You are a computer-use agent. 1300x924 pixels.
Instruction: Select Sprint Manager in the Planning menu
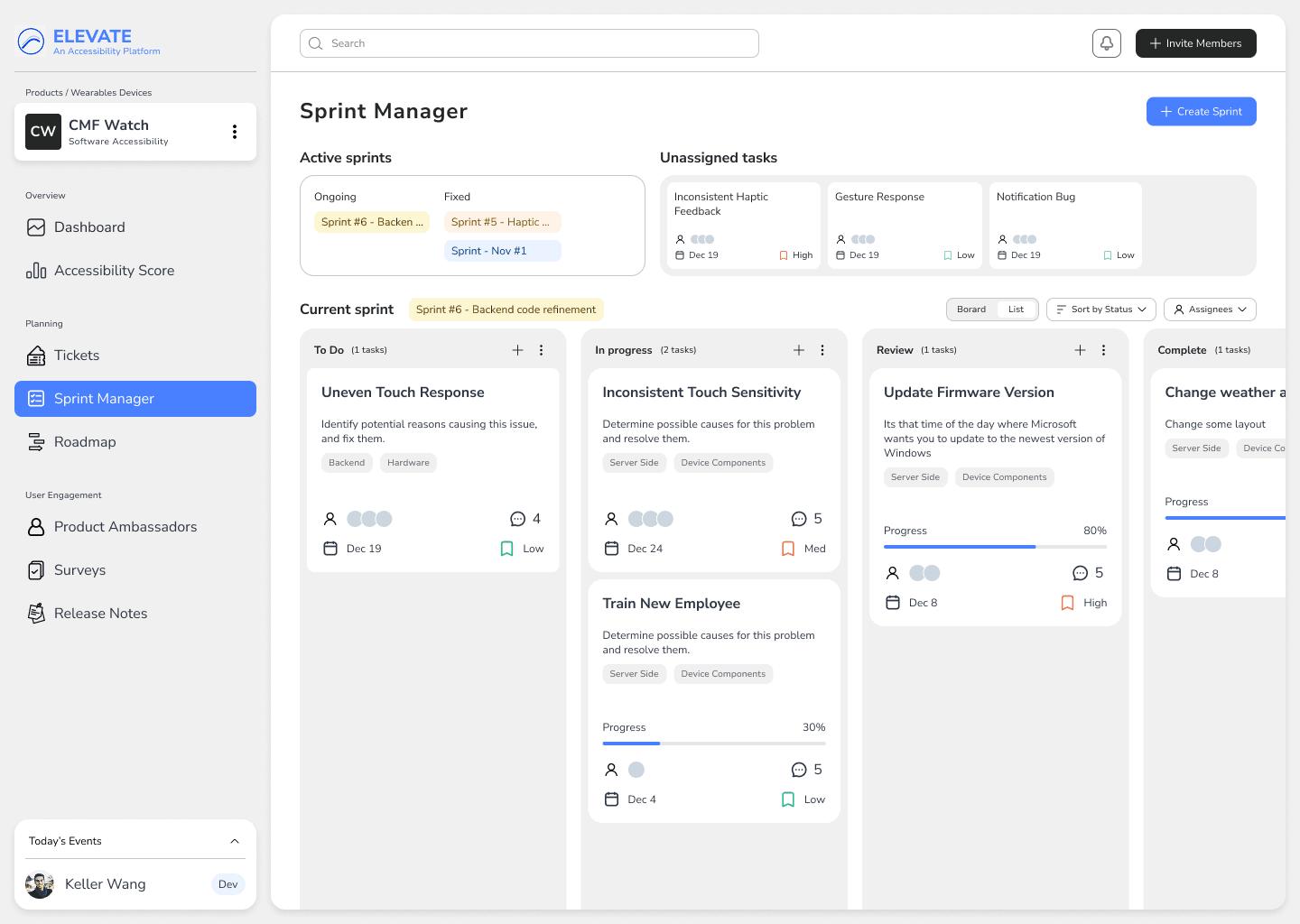tap(104, 398)
